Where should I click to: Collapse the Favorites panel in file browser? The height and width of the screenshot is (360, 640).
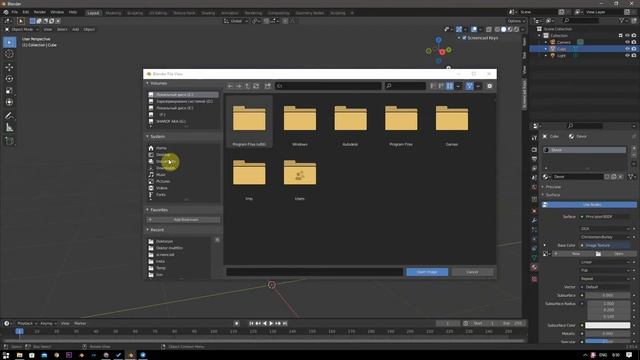point(148,210)
